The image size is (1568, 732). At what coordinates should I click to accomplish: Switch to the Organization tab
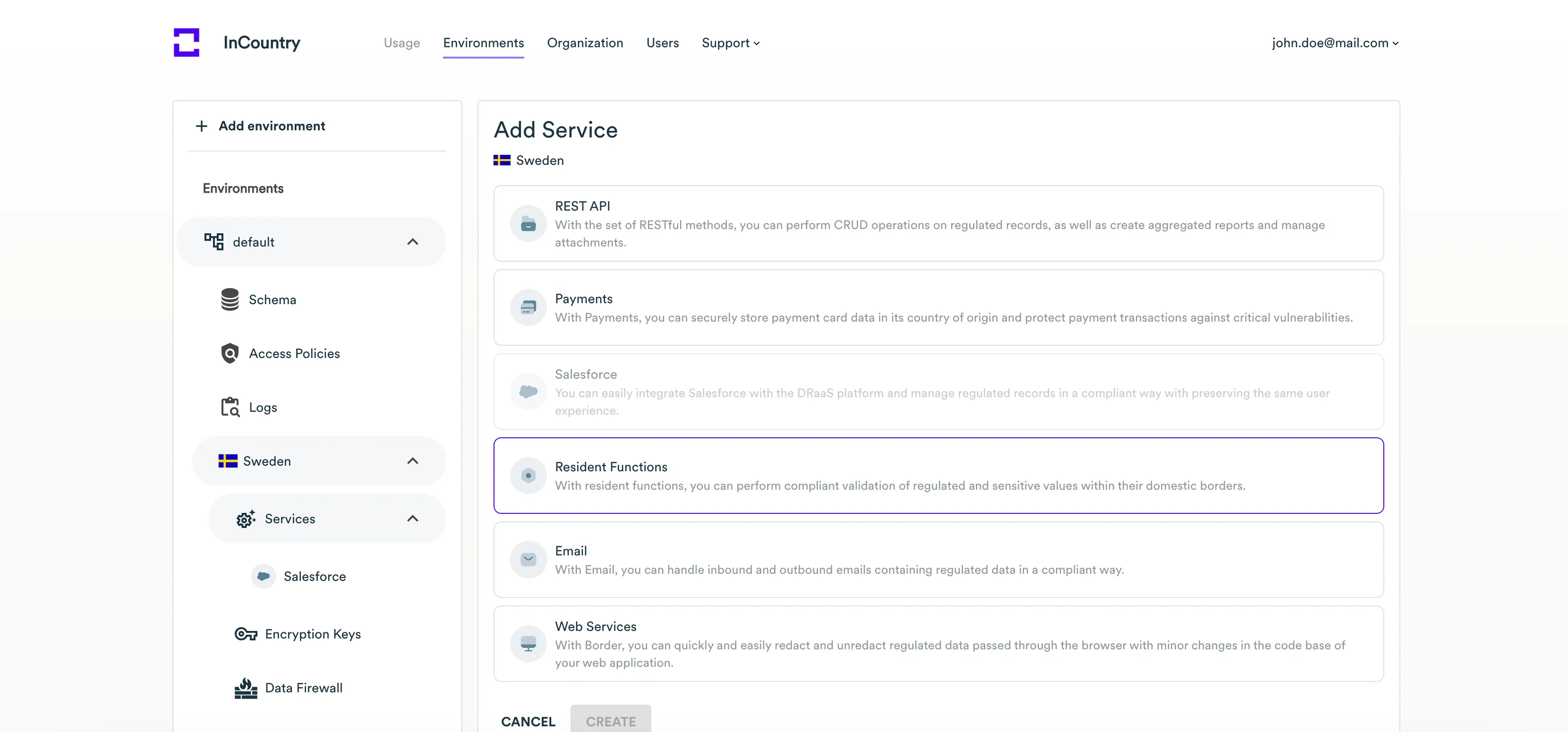click(584, 43)
